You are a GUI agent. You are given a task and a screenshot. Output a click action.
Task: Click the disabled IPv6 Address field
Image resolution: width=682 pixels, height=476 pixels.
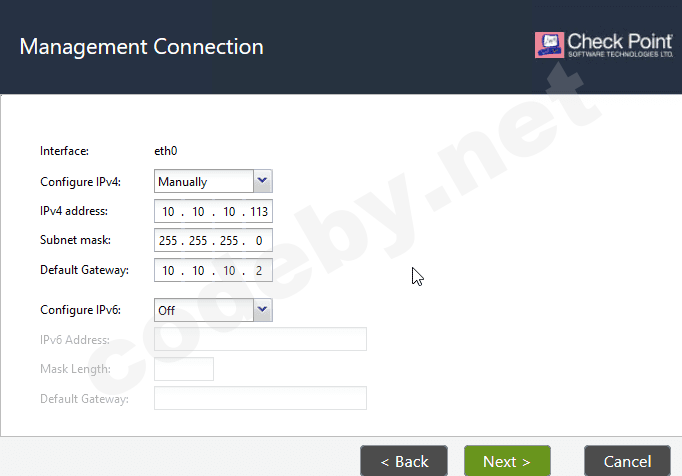coord(260,339)
